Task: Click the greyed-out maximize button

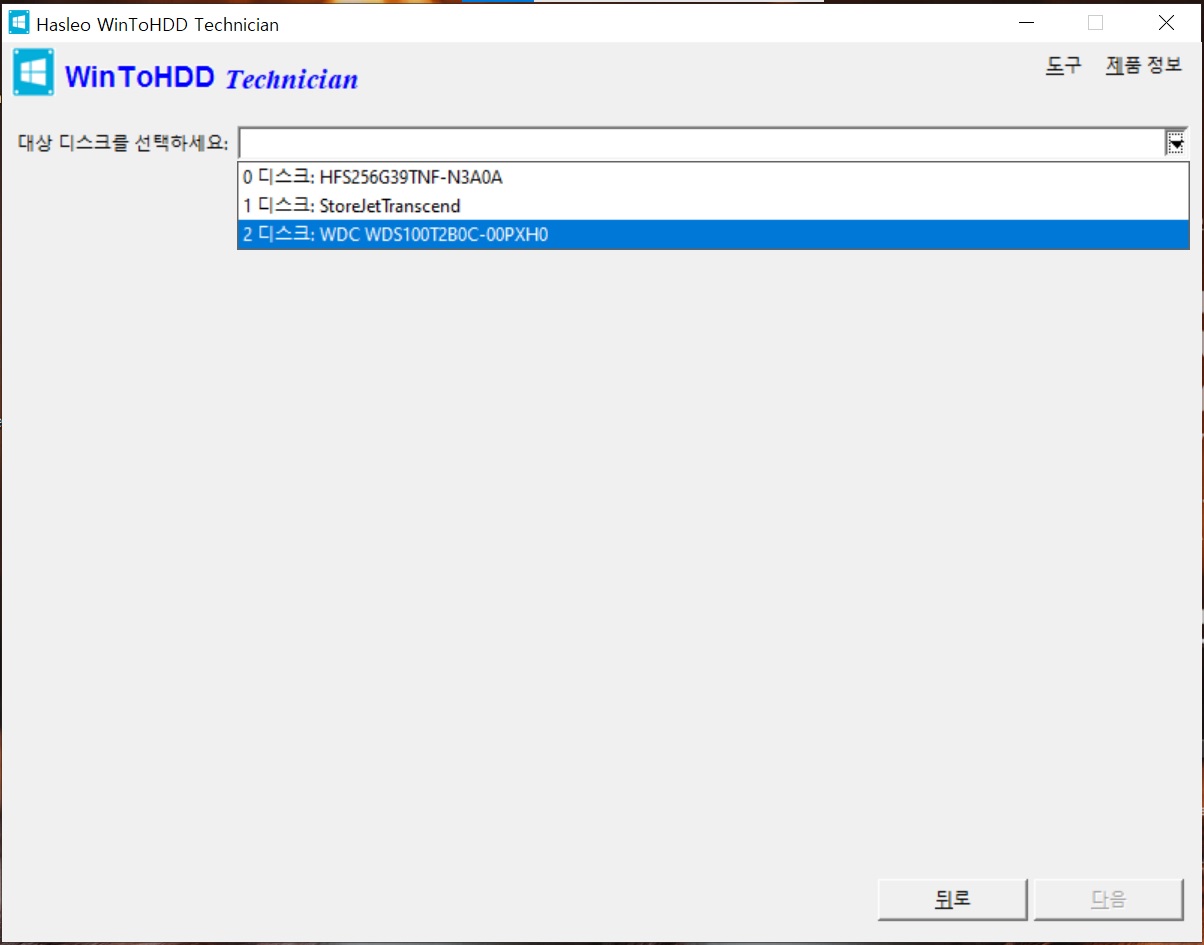Action: pos(1095,23)
